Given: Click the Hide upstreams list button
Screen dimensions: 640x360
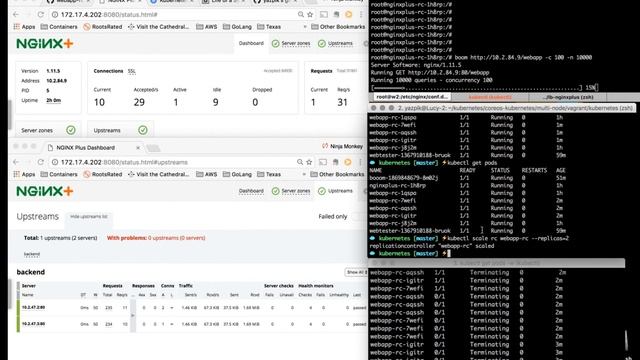Looking at the screenshot, I should pos(89,217).
